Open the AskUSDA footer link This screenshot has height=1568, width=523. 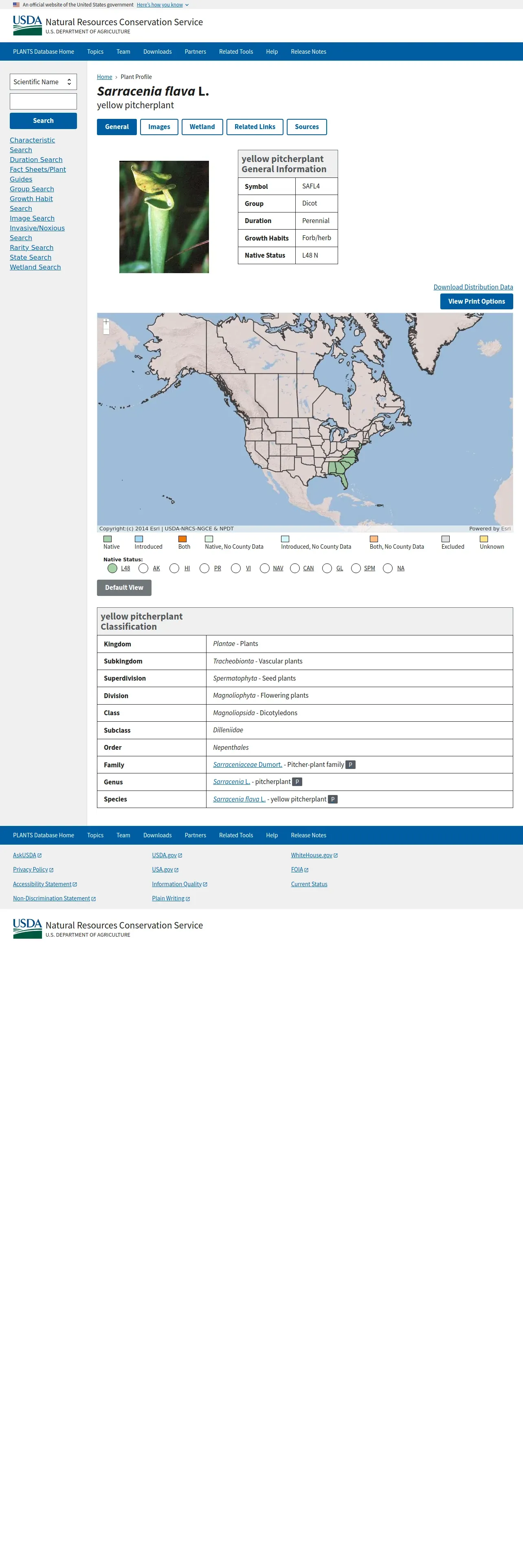[x=27, y=855]
